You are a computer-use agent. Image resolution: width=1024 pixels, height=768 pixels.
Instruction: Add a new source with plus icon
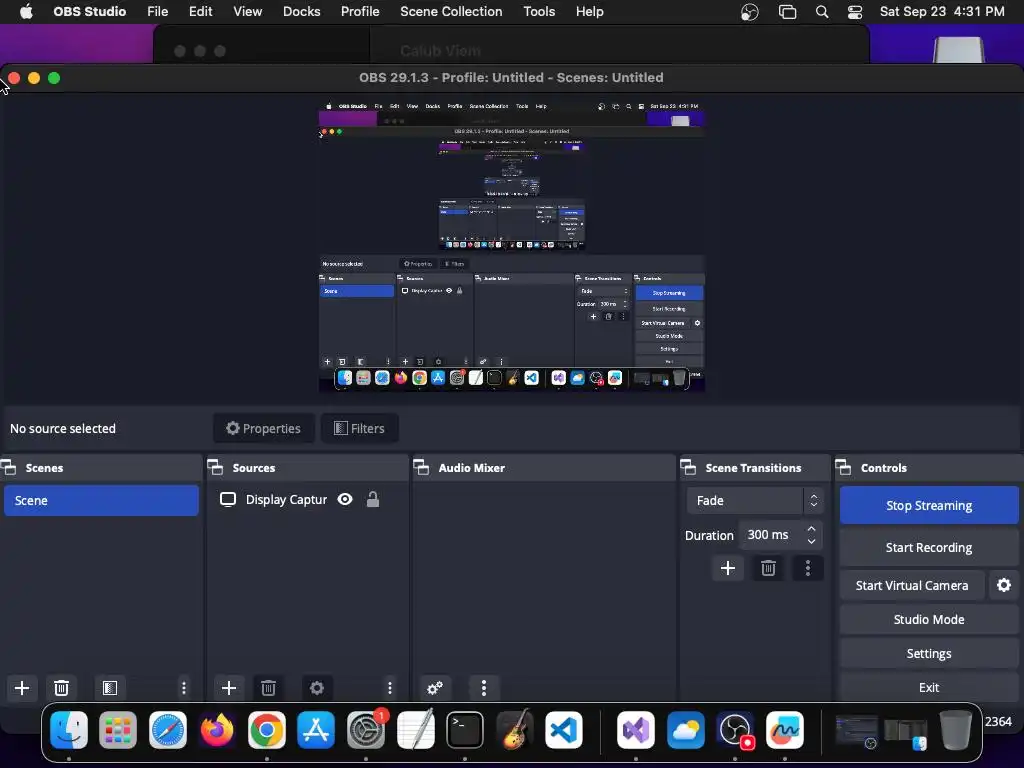(x=229, y=688)
